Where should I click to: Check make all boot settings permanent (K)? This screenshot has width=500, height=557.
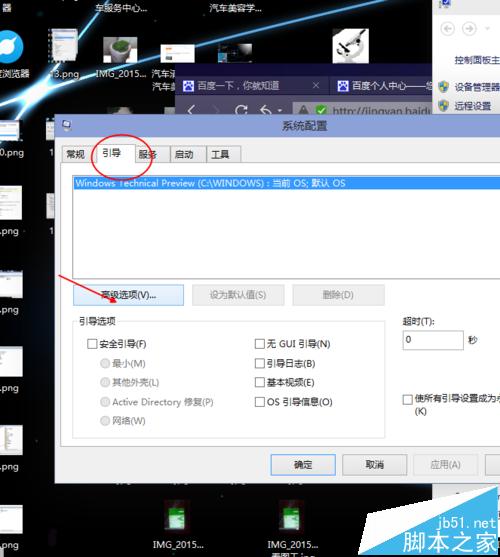[407, 399]
